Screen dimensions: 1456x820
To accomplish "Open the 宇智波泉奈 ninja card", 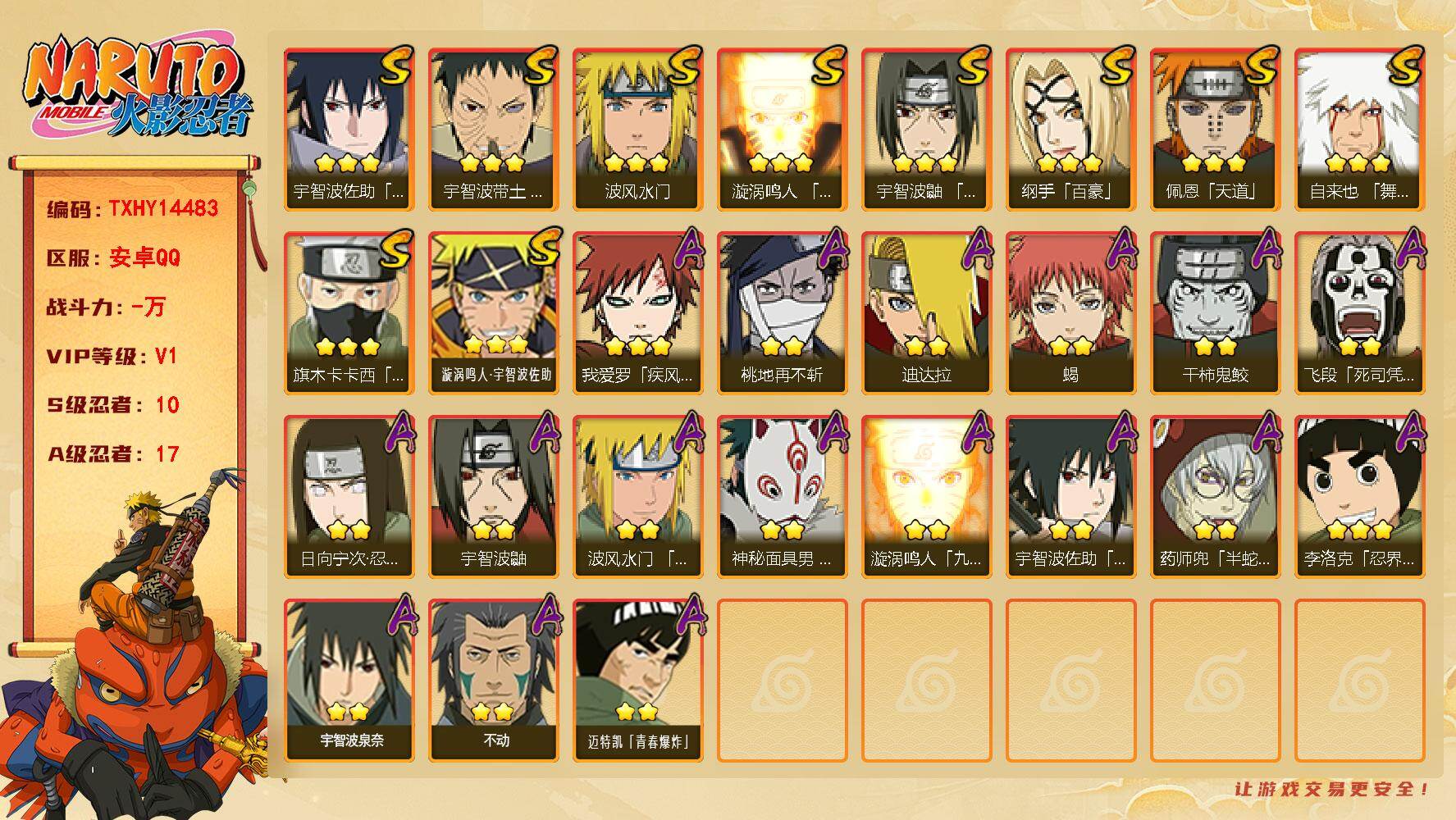I will (349, 680).
